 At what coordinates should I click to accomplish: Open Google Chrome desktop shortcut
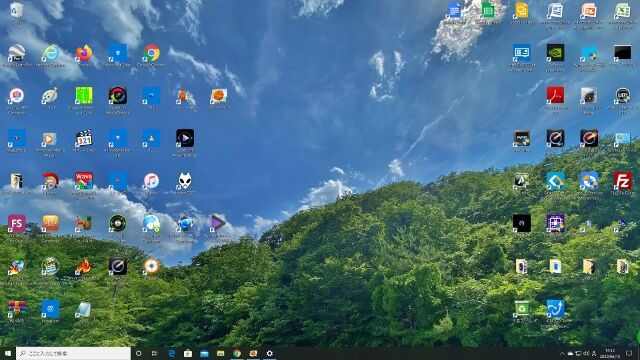pyautogui.click(x=151, y=53)
